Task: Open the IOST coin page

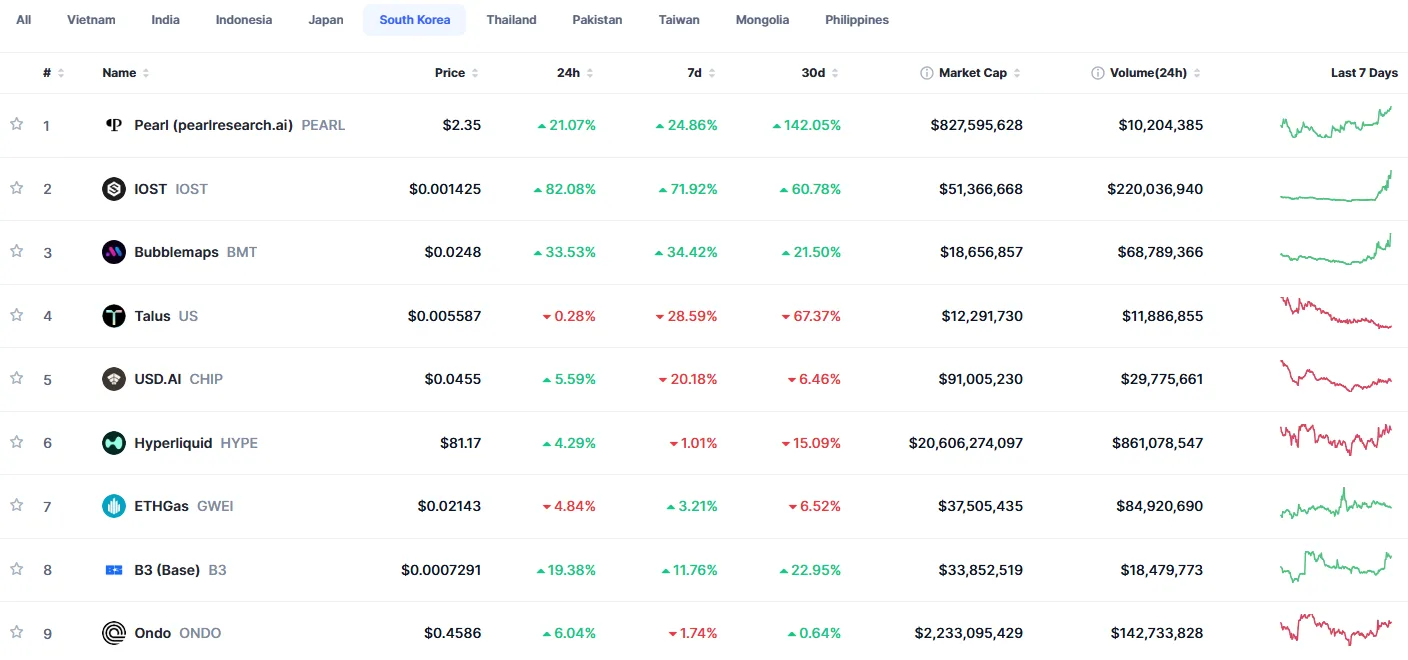Action: [151, 189]
